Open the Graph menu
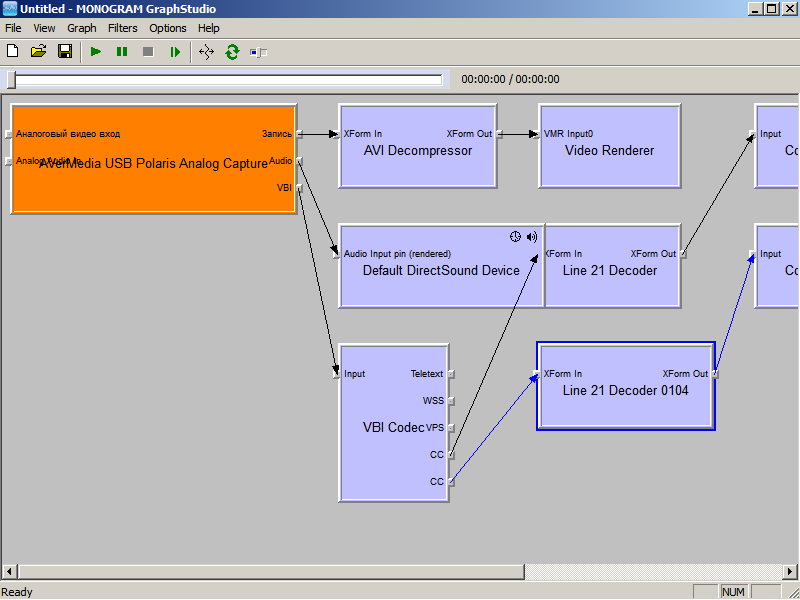The image size is (800, 600). (x=82, y=28)
